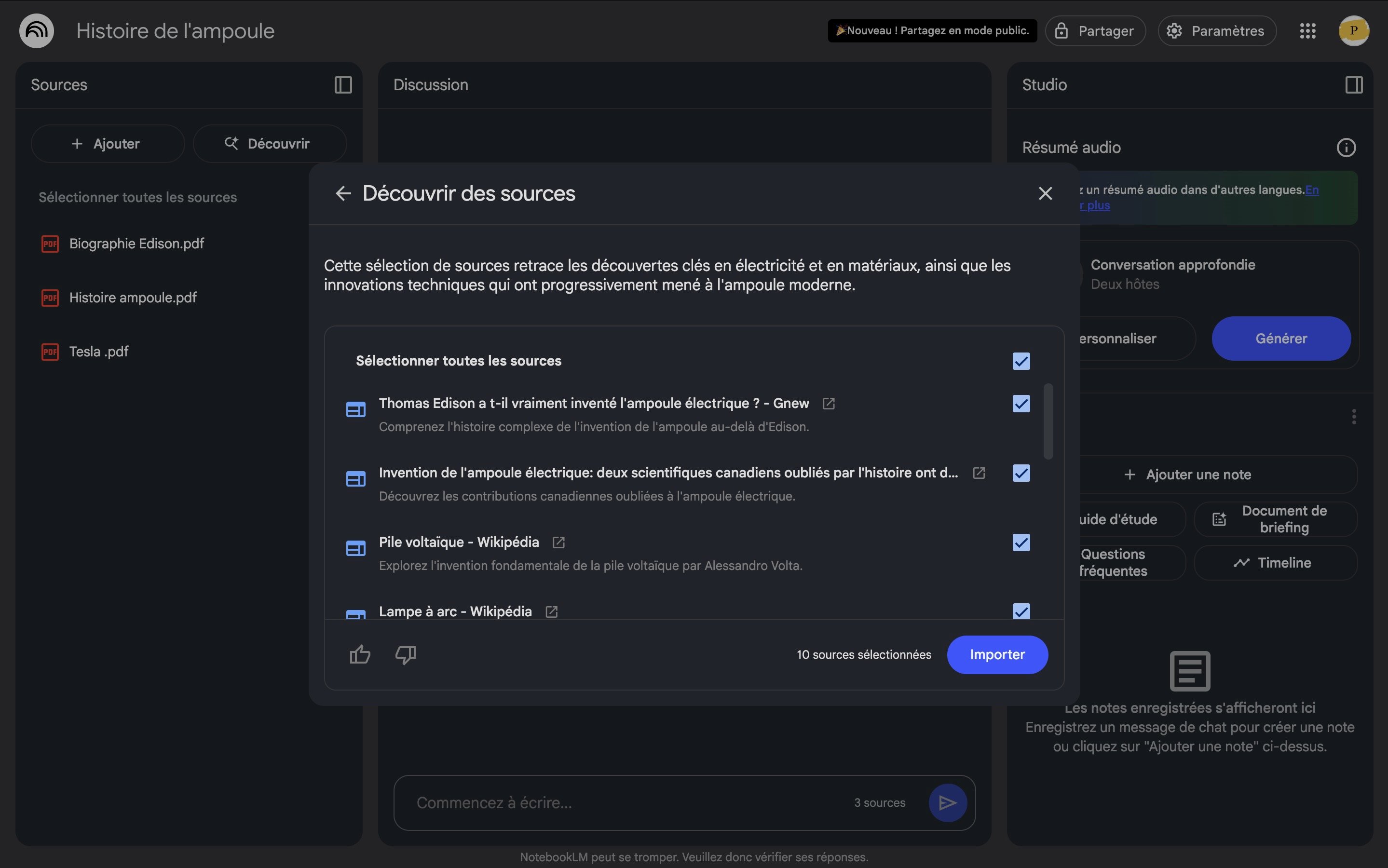Uncheck the Thomas Edison Gnew source
The height and width of the screenshot is (868, 1388).
click(x=1021, y=404)
